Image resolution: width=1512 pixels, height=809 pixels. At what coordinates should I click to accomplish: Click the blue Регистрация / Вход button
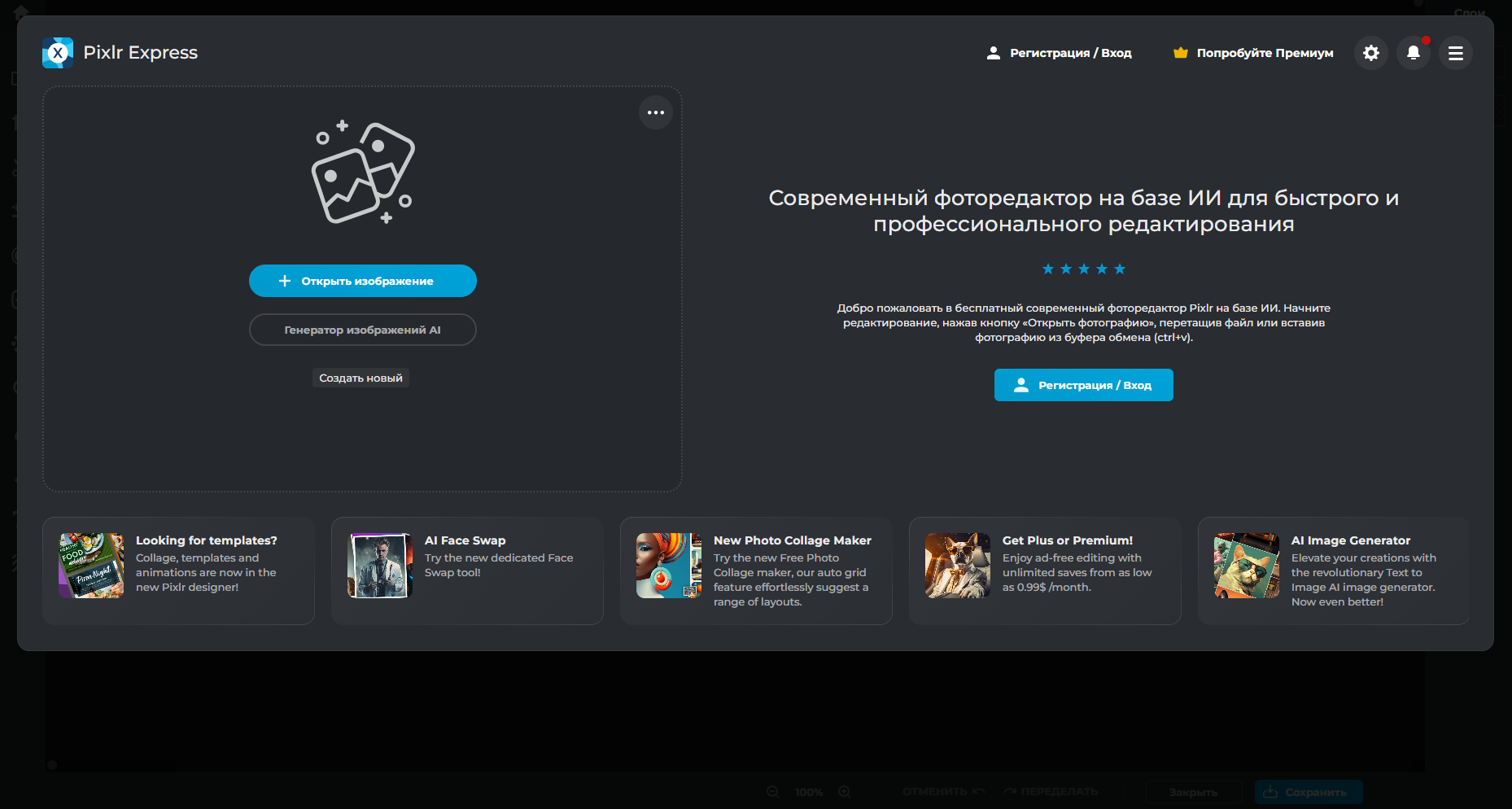(x=1084, y=385)
